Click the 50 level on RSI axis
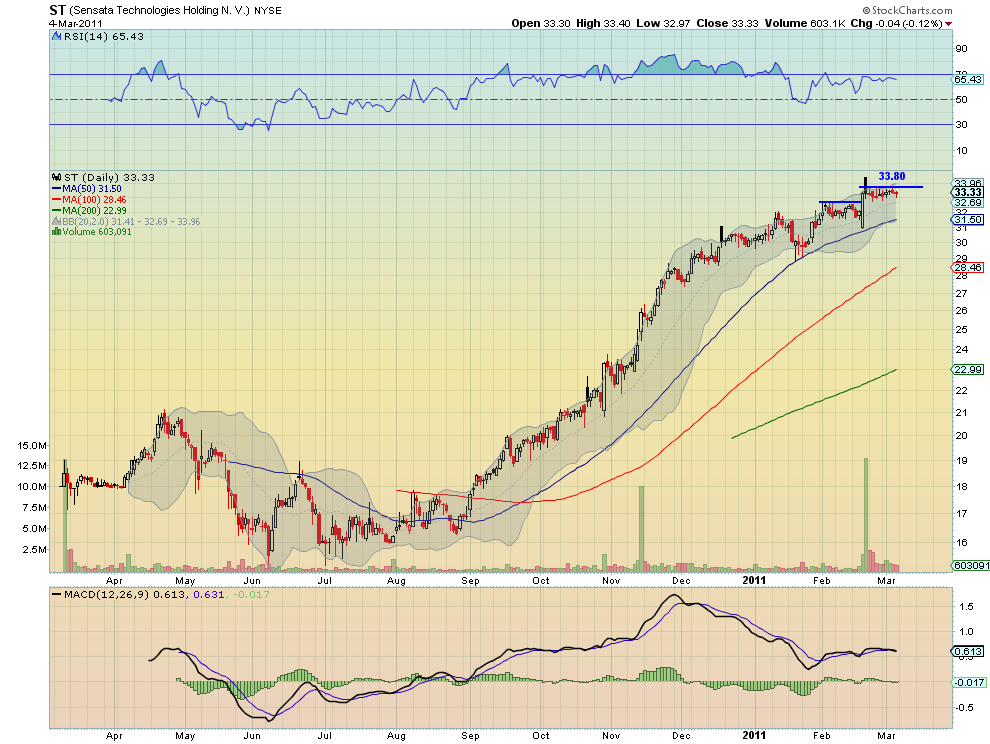Screen dimensions: 990x744 point(961,100)
